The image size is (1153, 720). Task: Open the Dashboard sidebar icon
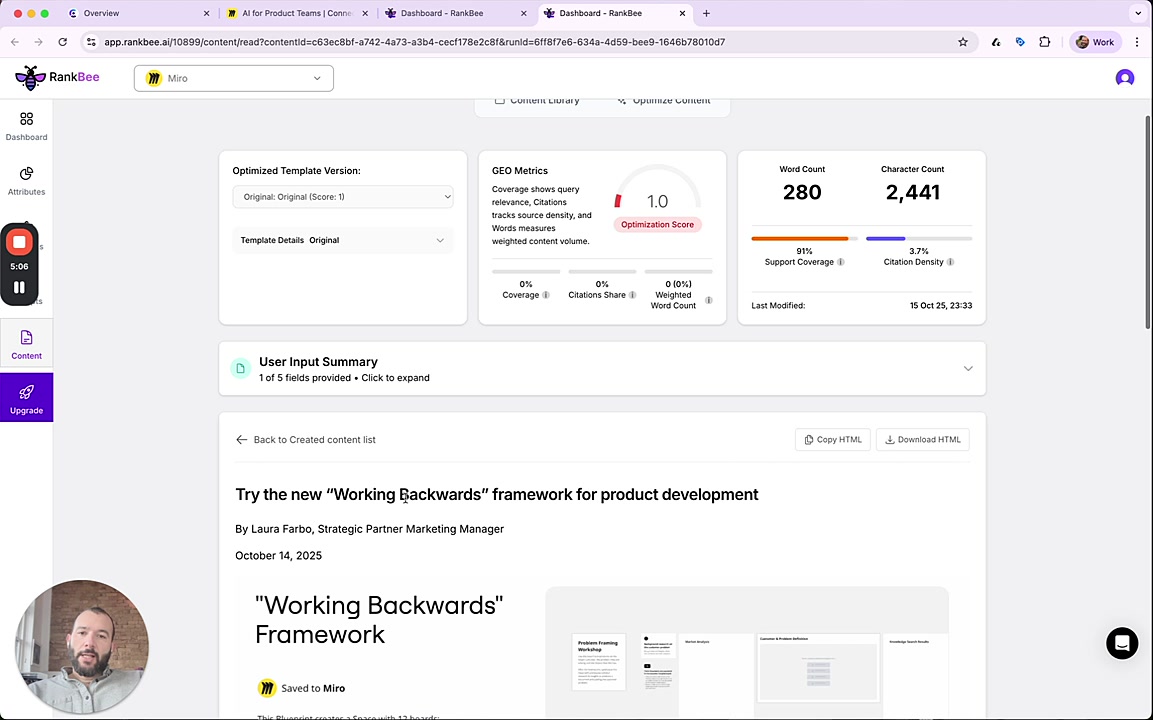26,126
